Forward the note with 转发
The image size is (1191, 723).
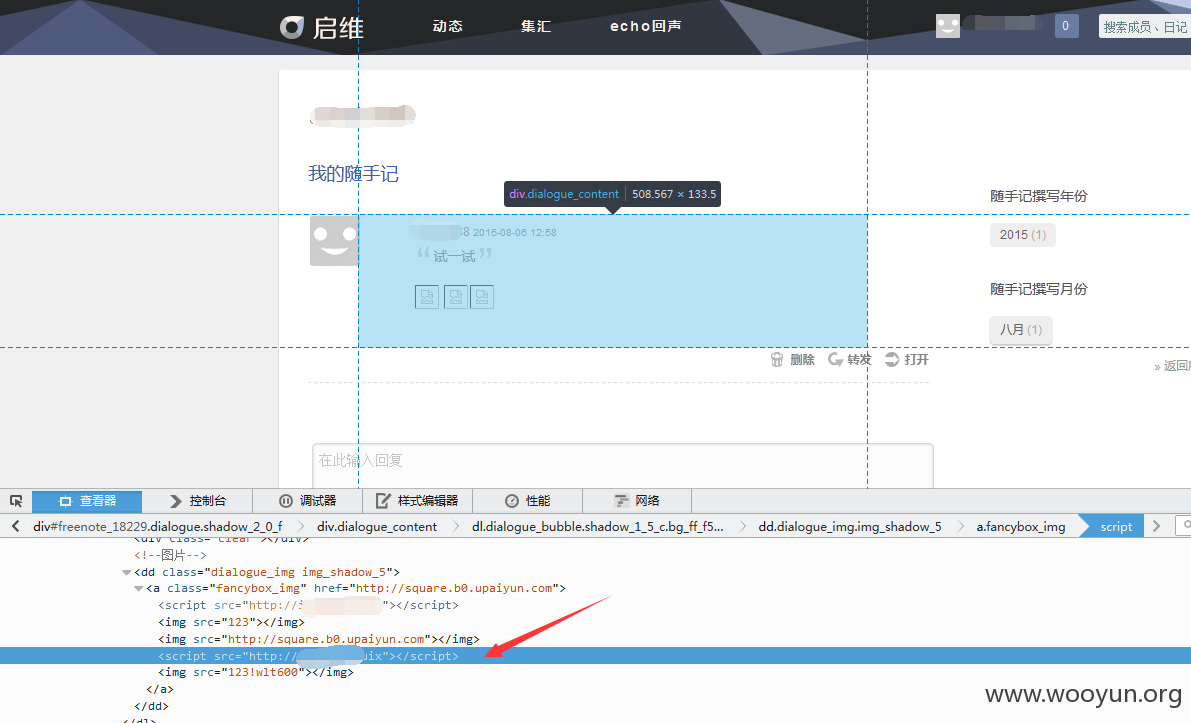[850, 359]
